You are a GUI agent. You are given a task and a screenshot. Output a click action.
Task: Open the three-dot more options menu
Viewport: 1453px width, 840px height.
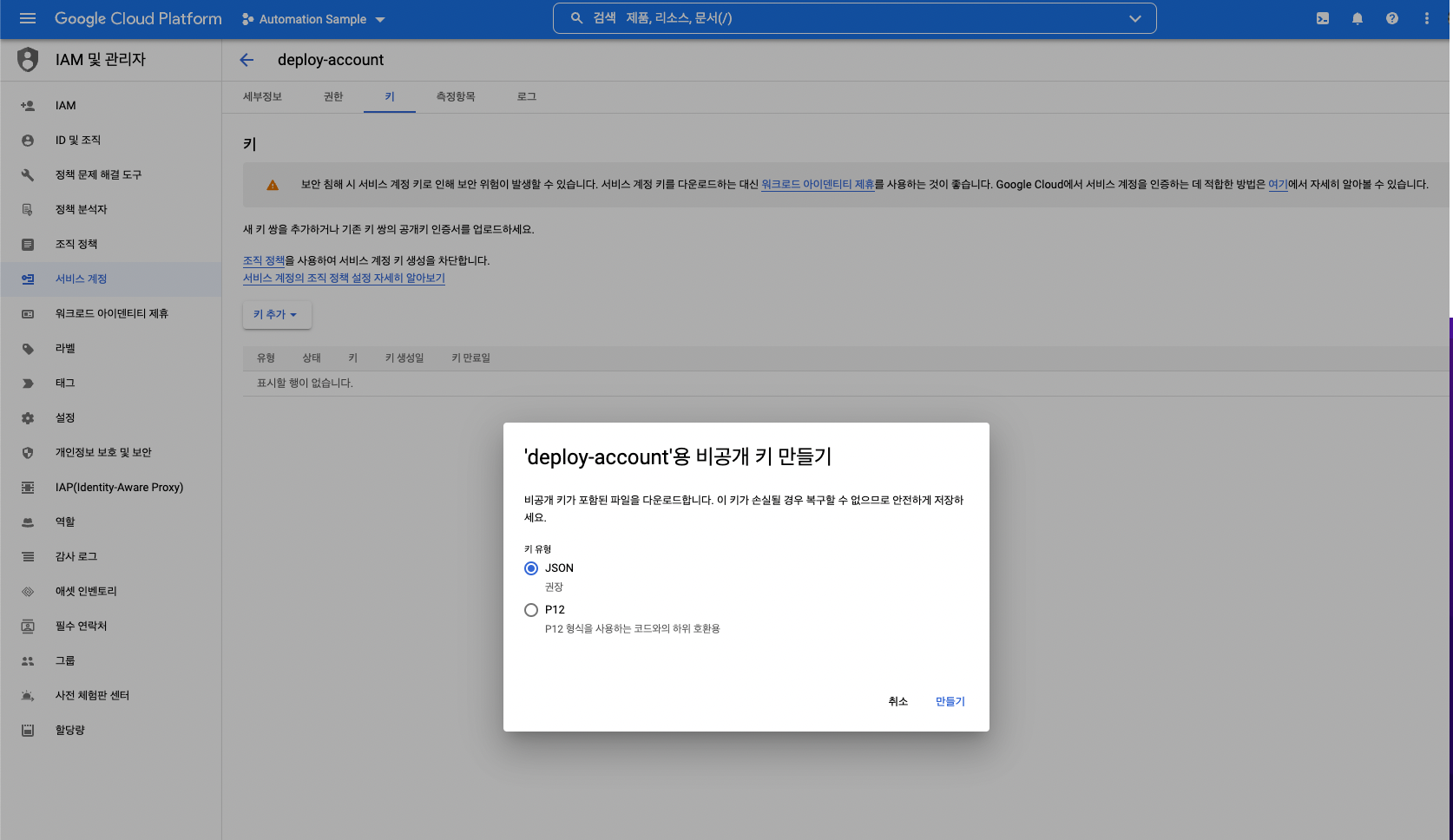[x=1427, y=18]
